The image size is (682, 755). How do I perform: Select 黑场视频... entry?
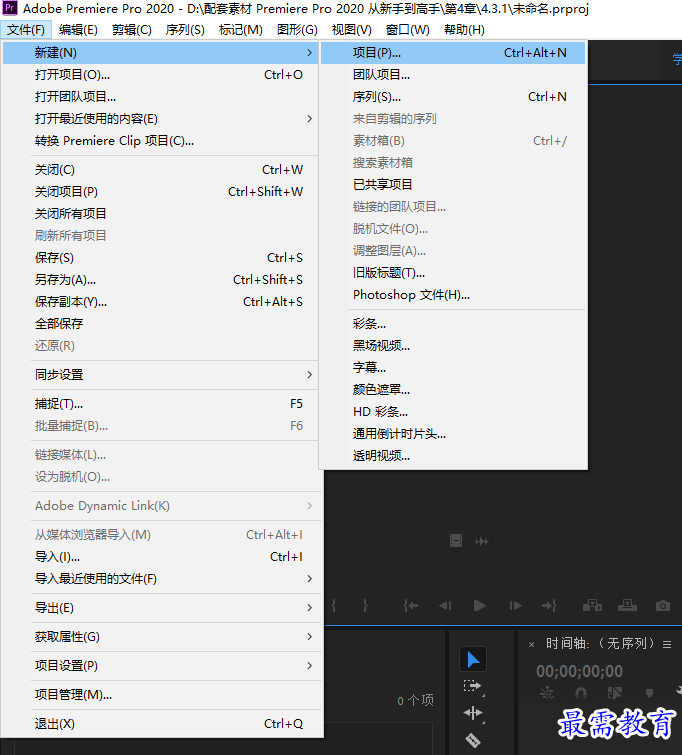453,346
